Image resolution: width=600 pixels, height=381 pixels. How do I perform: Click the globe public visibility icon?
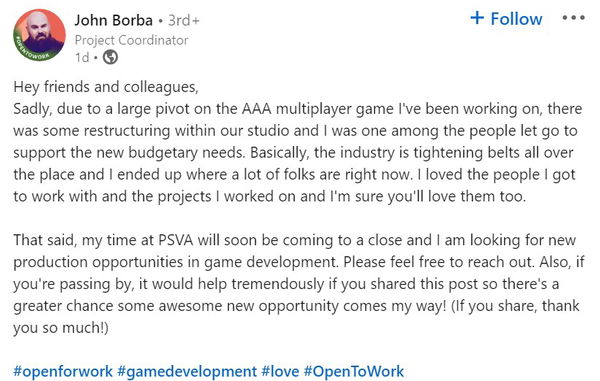tap(110, 57)
